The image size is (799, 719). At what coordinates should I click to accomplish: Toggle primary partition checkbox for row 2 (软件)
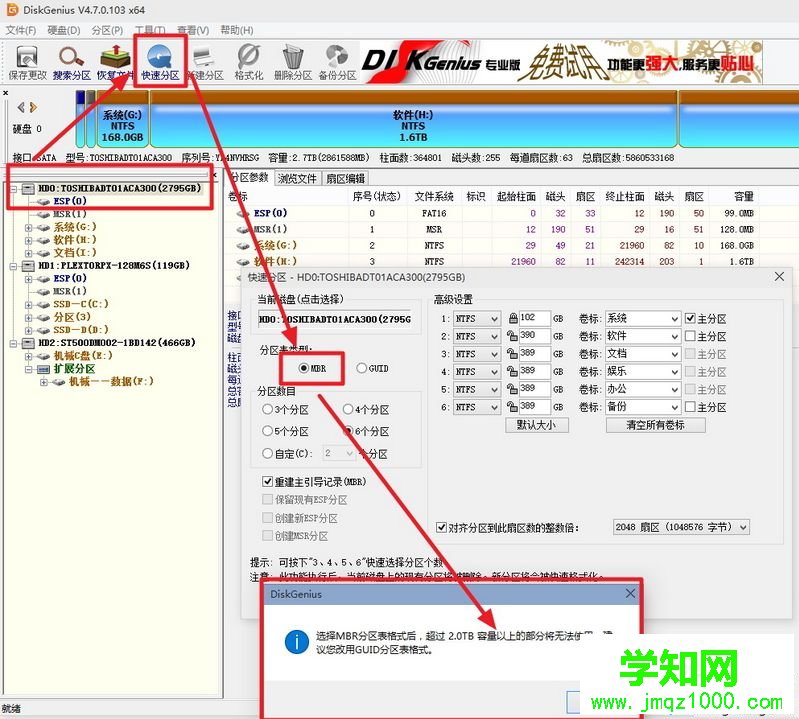coord(706,336)
